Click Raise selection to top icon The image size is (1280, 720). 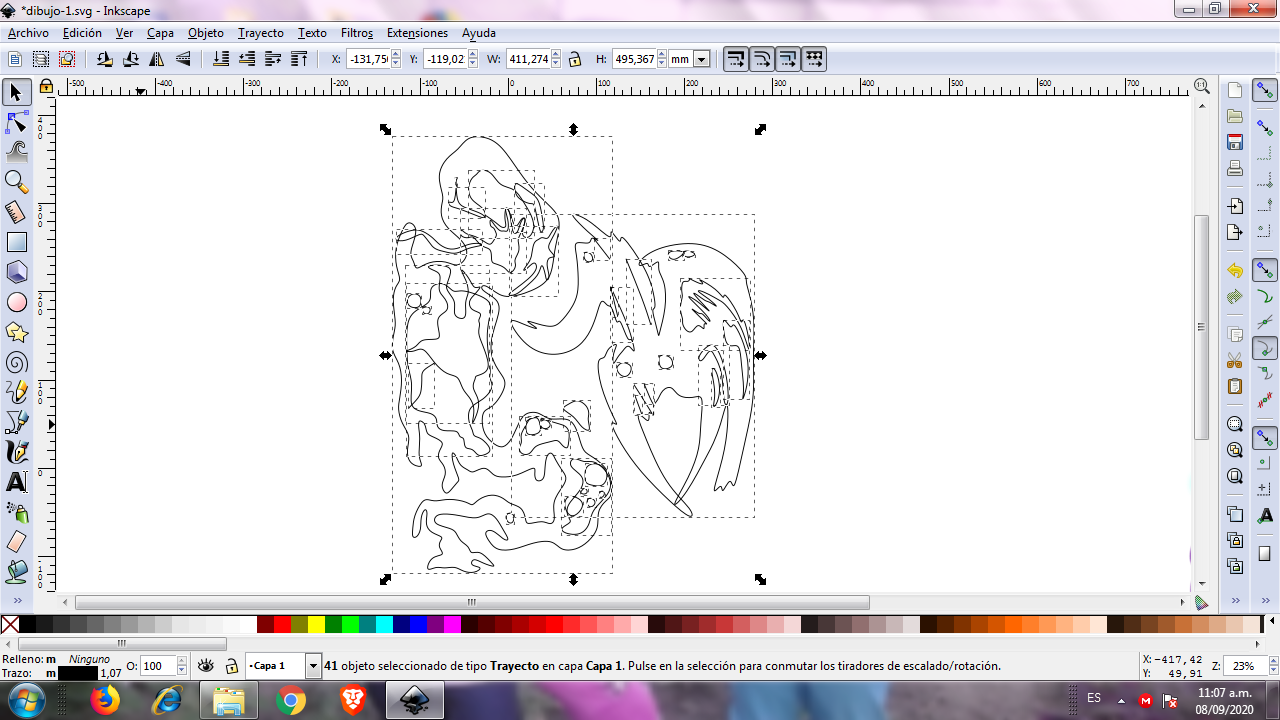pyautogui.click(x=299, y=59)
